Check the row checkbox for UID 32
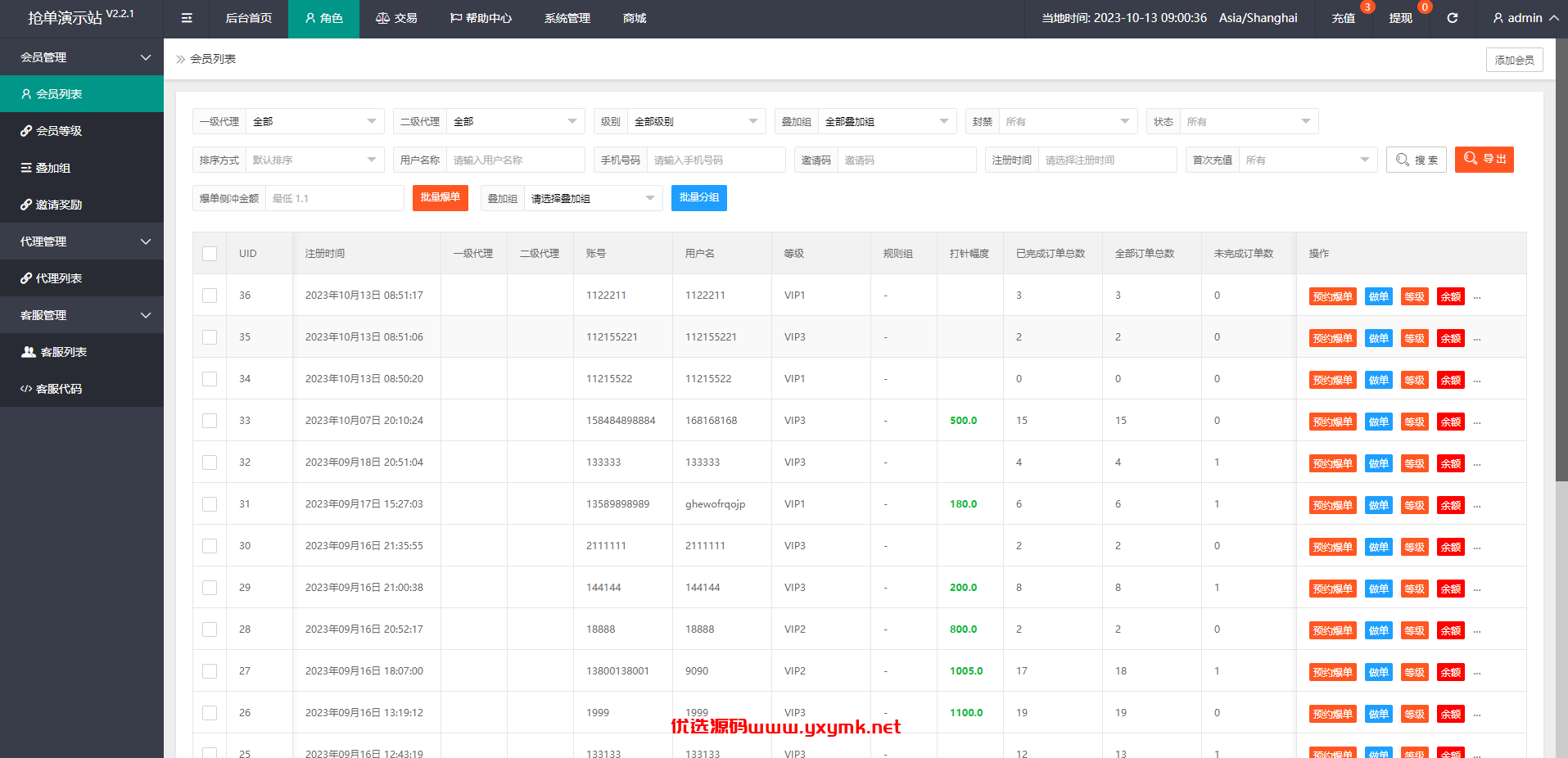Image resolution: width=1568 pixels, height=758 pixels. [x=210, y=462]
